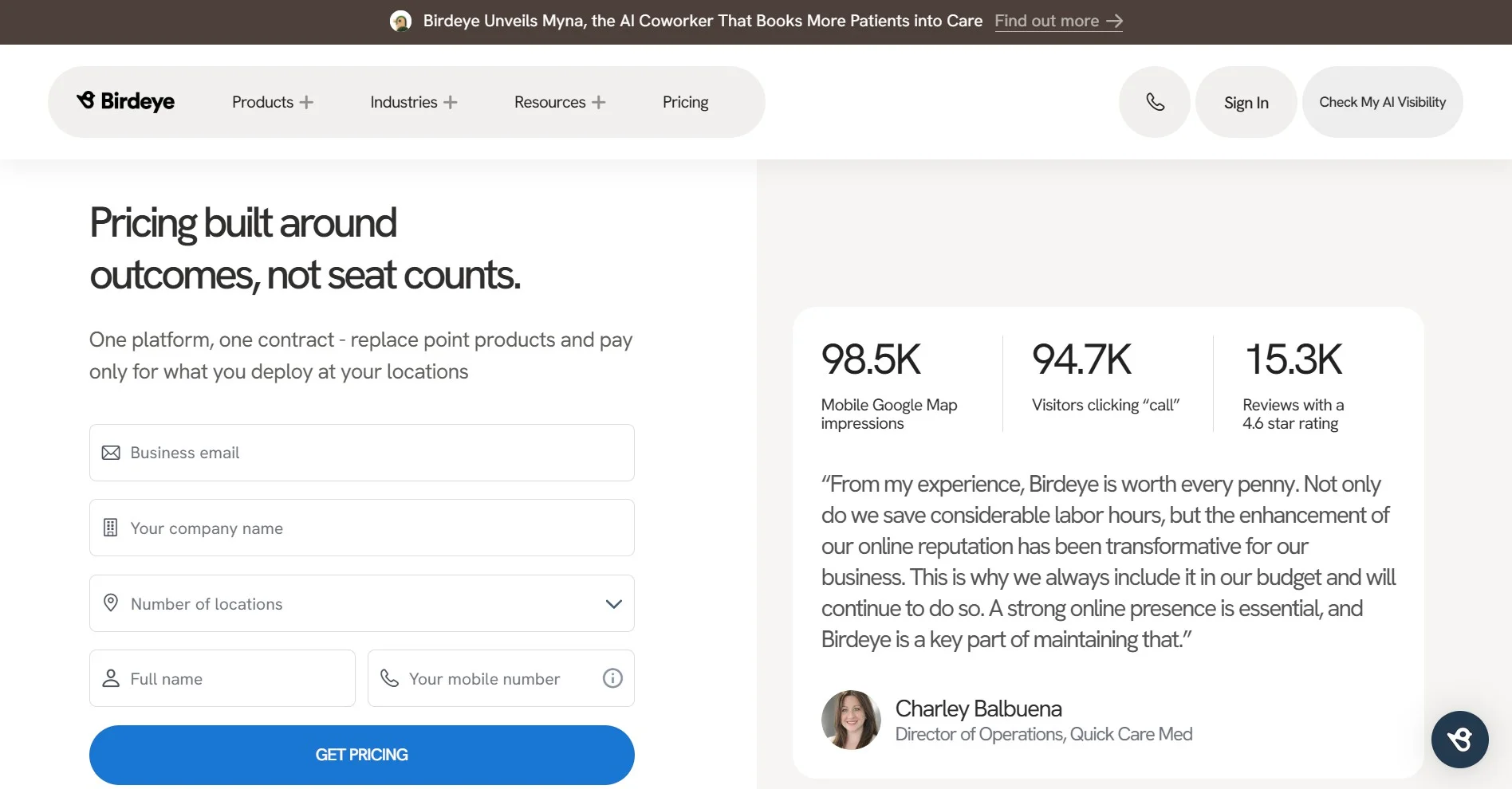The width and height of the screenshot is (1512, 789).
Task: Click the Charley Balbuena name text
Action: pyautogui.click(x=978, y=709)
